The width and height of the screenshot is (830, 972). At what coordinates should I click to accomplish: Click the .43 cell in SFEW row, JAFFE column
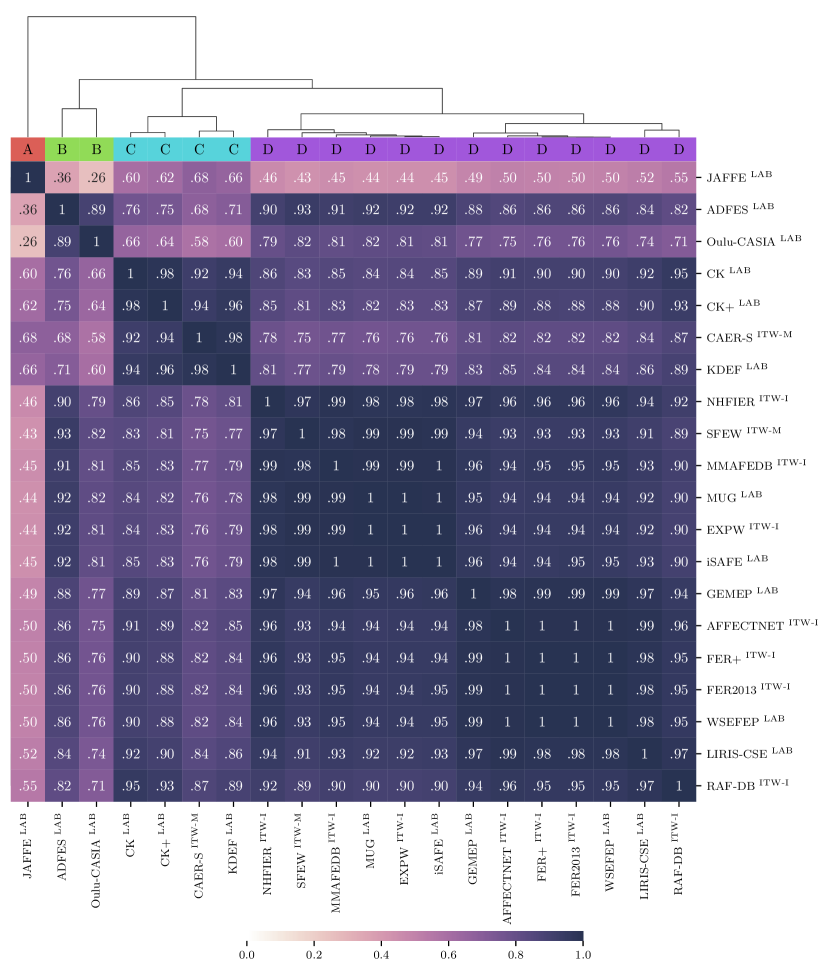[x=28, y=433]
